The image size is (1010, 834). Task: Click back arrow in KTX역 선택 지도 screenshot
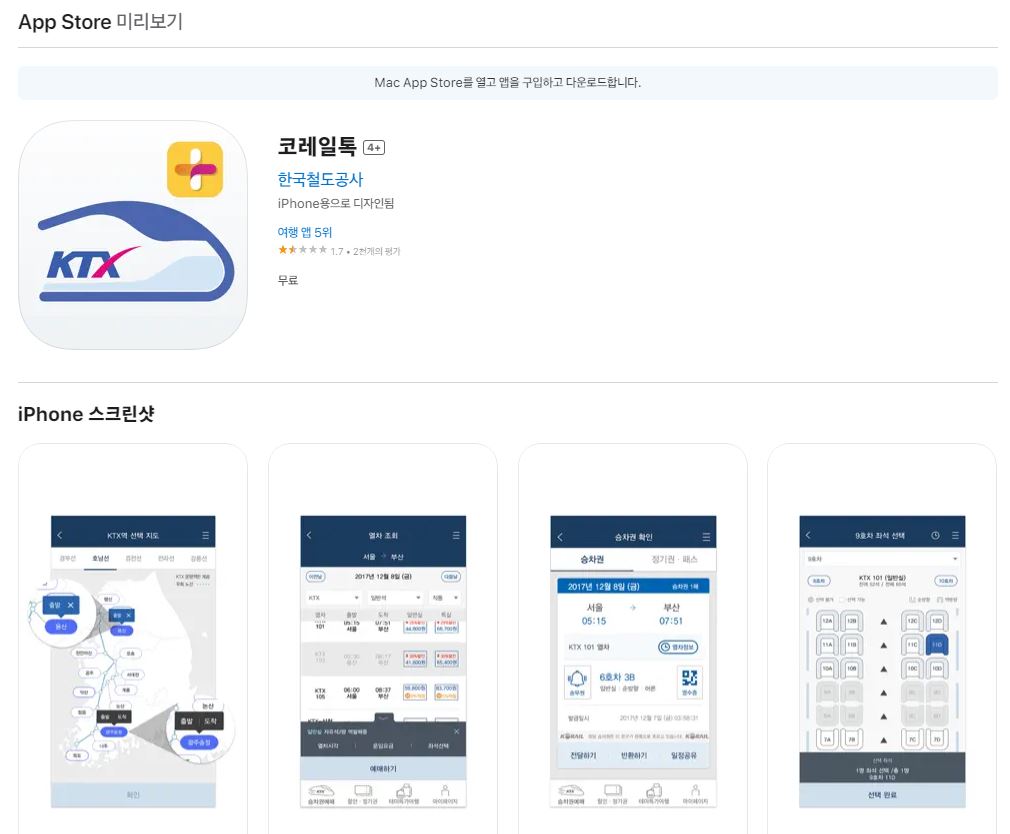(x=60, y=535)
